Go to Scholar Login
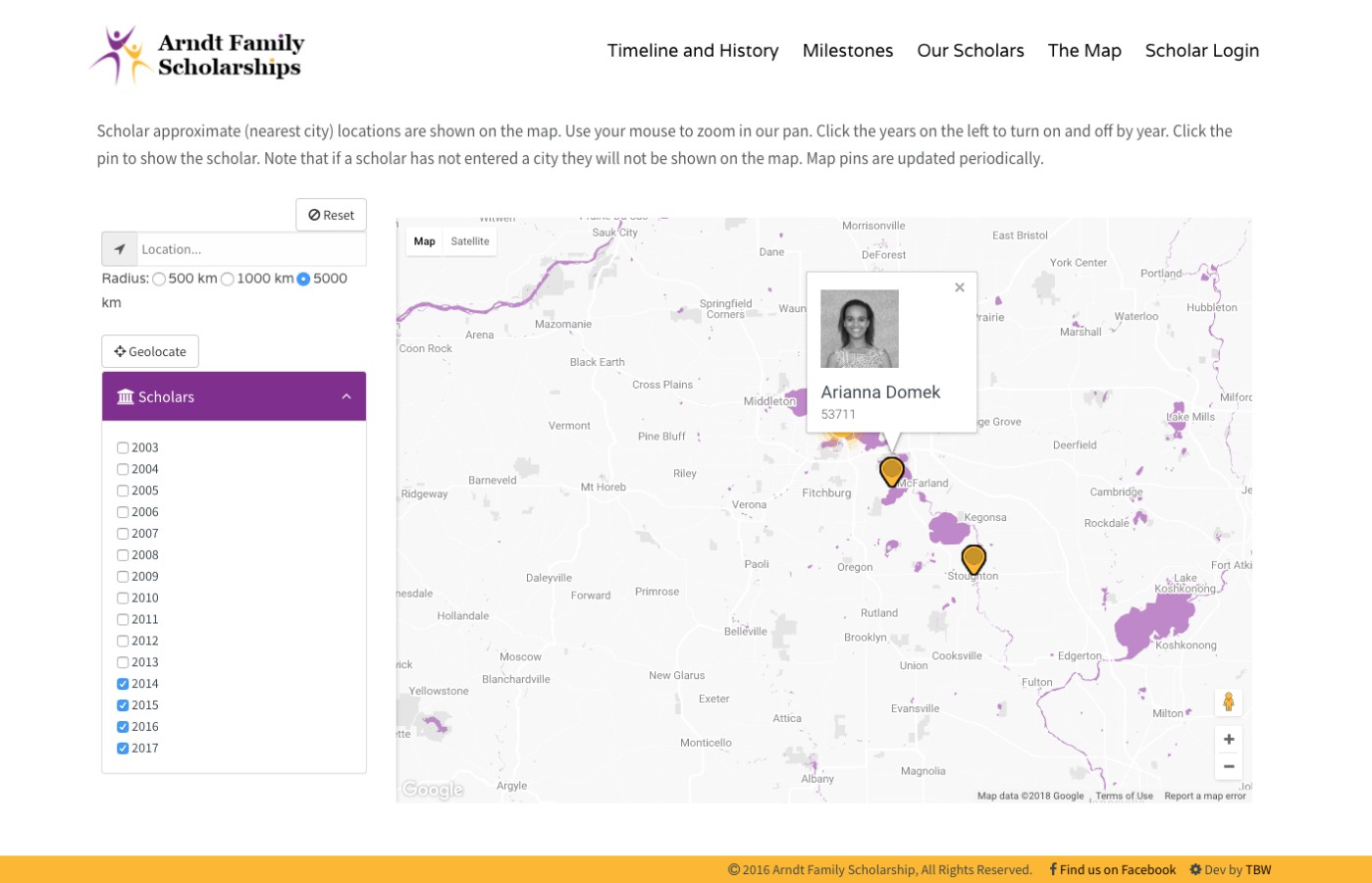This screenshot has width=1372, height=883. [1202, 51]
